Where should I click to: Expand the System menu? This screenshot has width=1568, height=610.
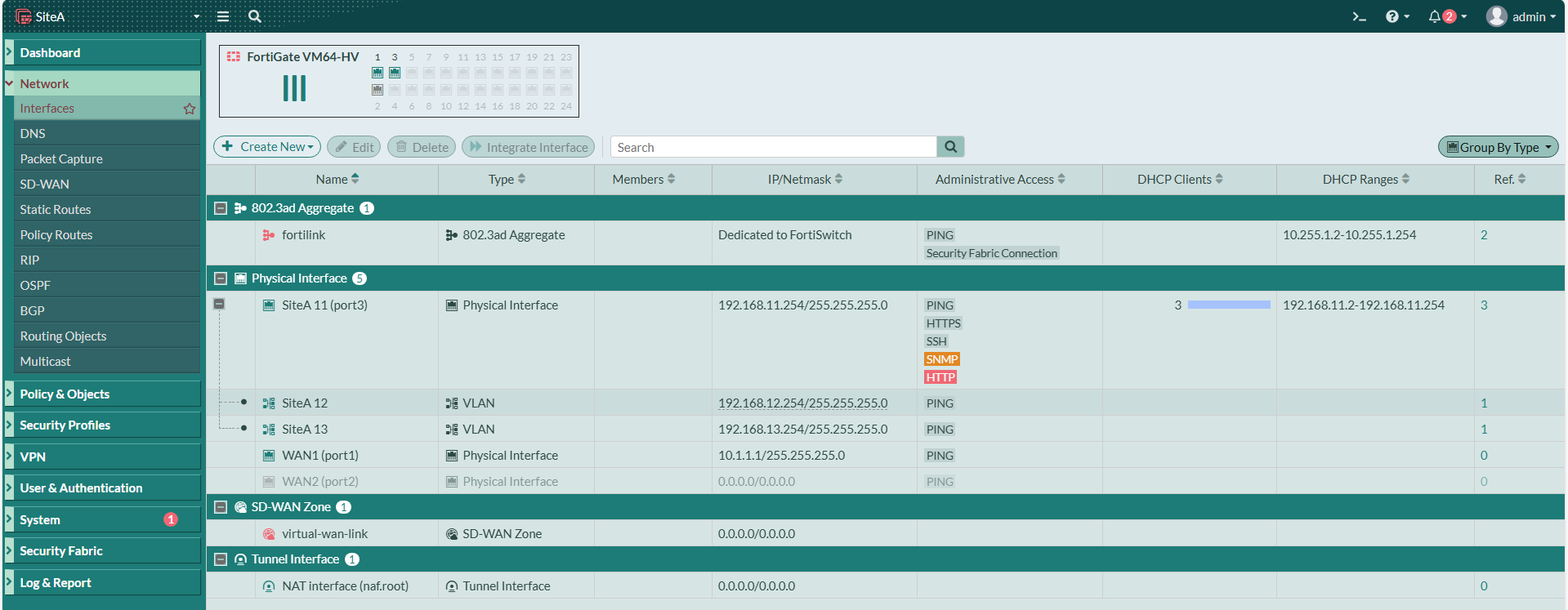coord(102,520)
